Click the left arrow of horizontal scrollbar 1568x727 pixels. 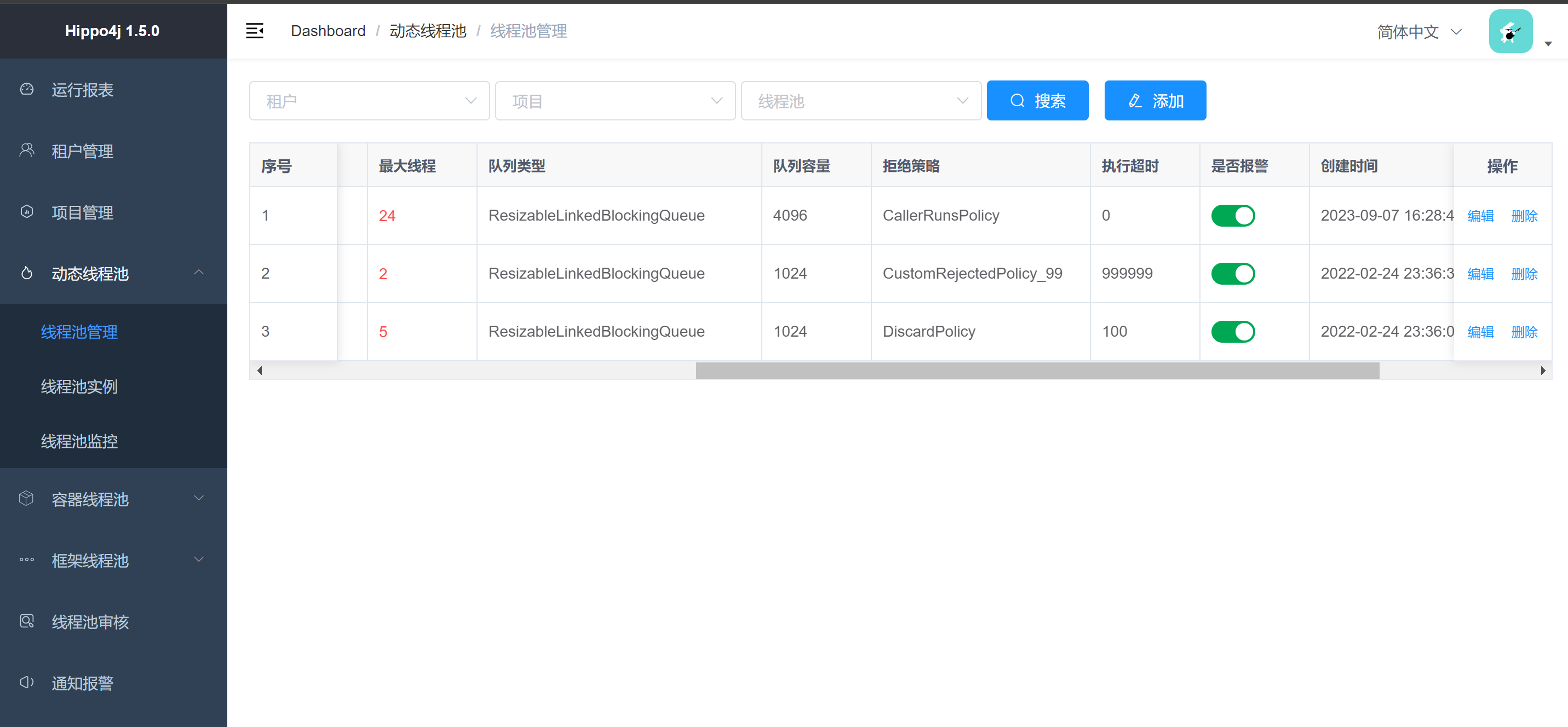(x=260, y=371)
